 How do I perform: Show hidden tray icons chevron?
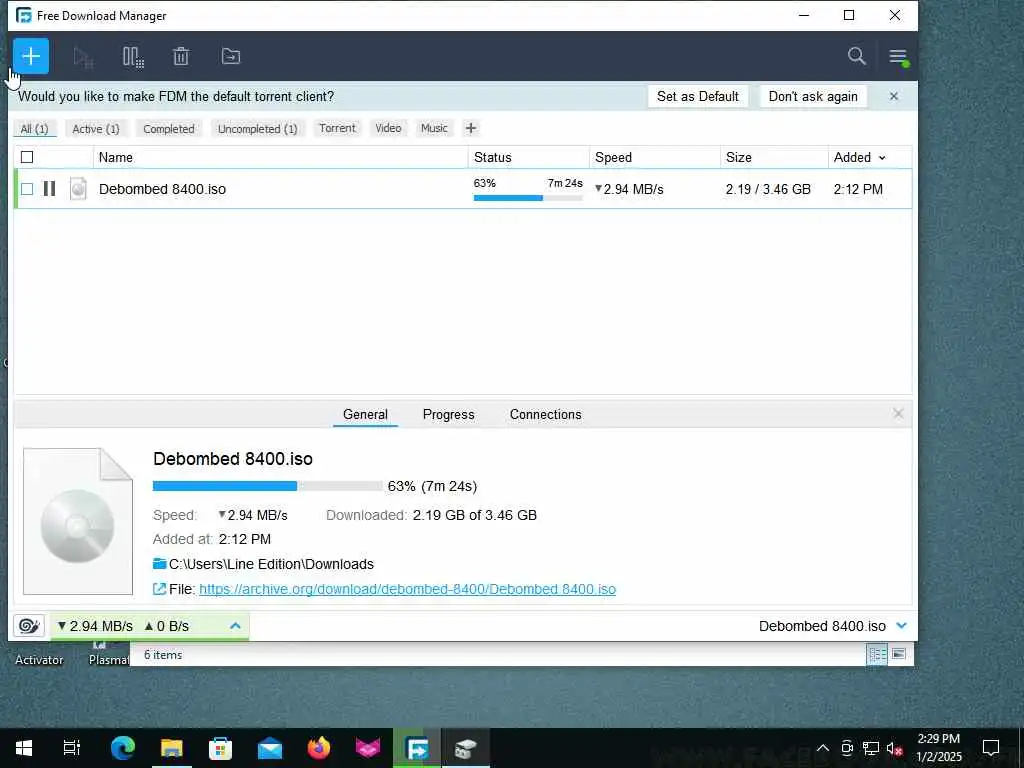pyautogui.click(x=823, y=748)
